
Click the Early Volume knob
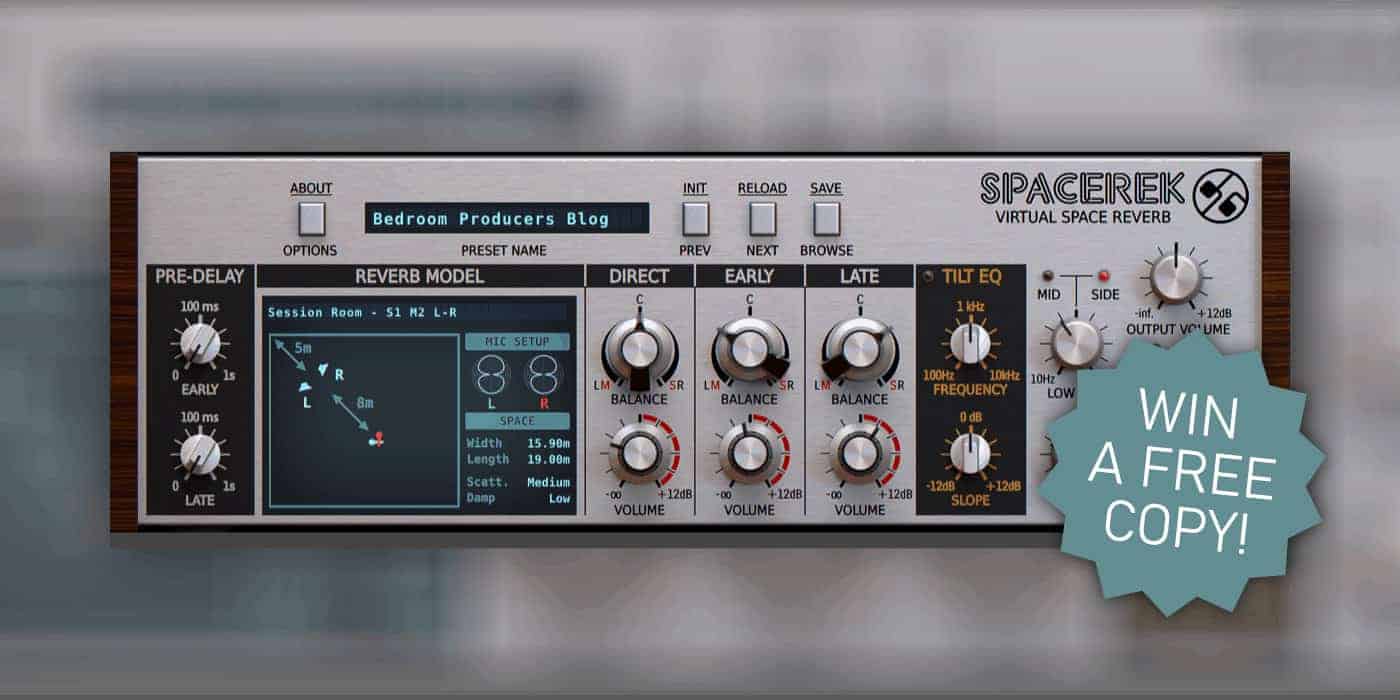tap(749, 453)
